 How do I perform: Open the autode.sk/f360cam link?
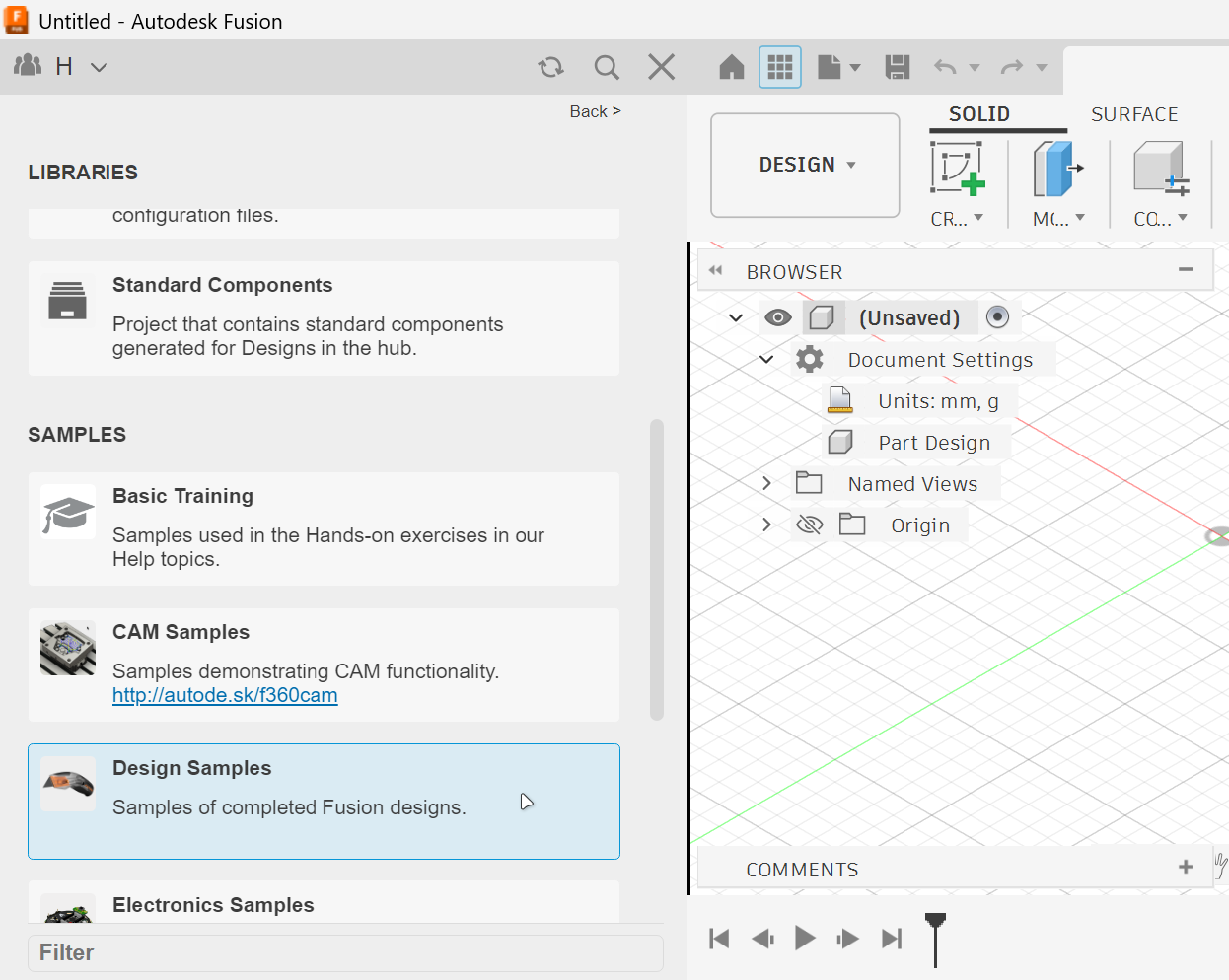point(225,695)
